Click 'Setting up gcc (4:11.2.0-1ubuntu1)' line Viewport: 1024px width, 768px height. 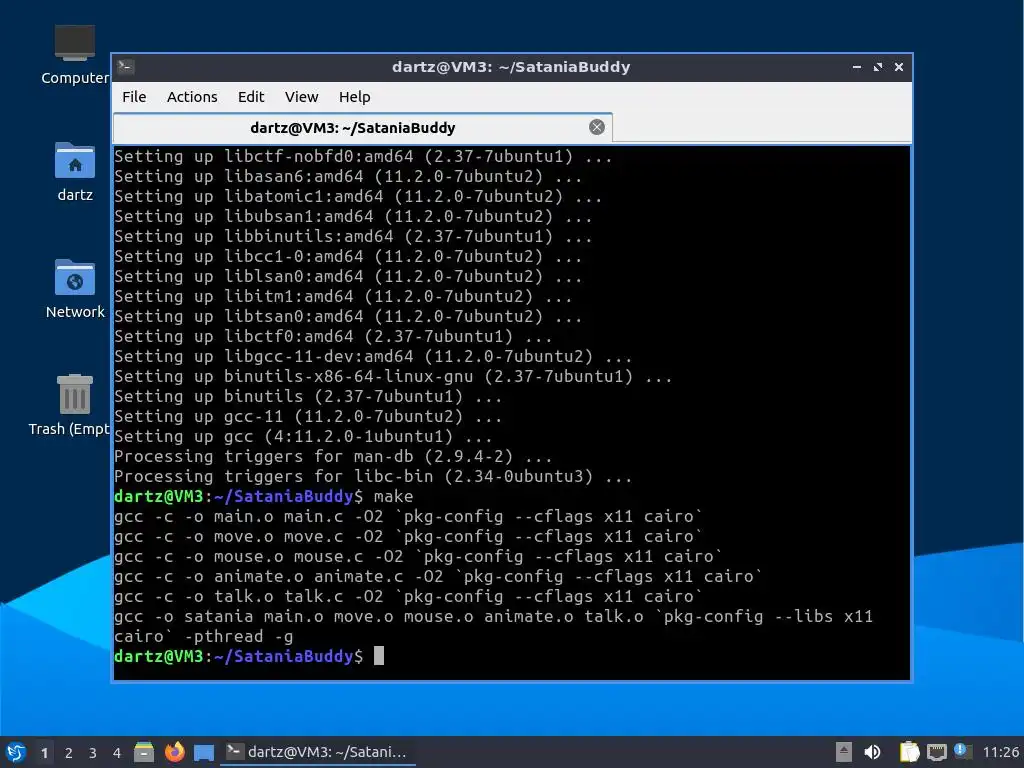[303, 436]
